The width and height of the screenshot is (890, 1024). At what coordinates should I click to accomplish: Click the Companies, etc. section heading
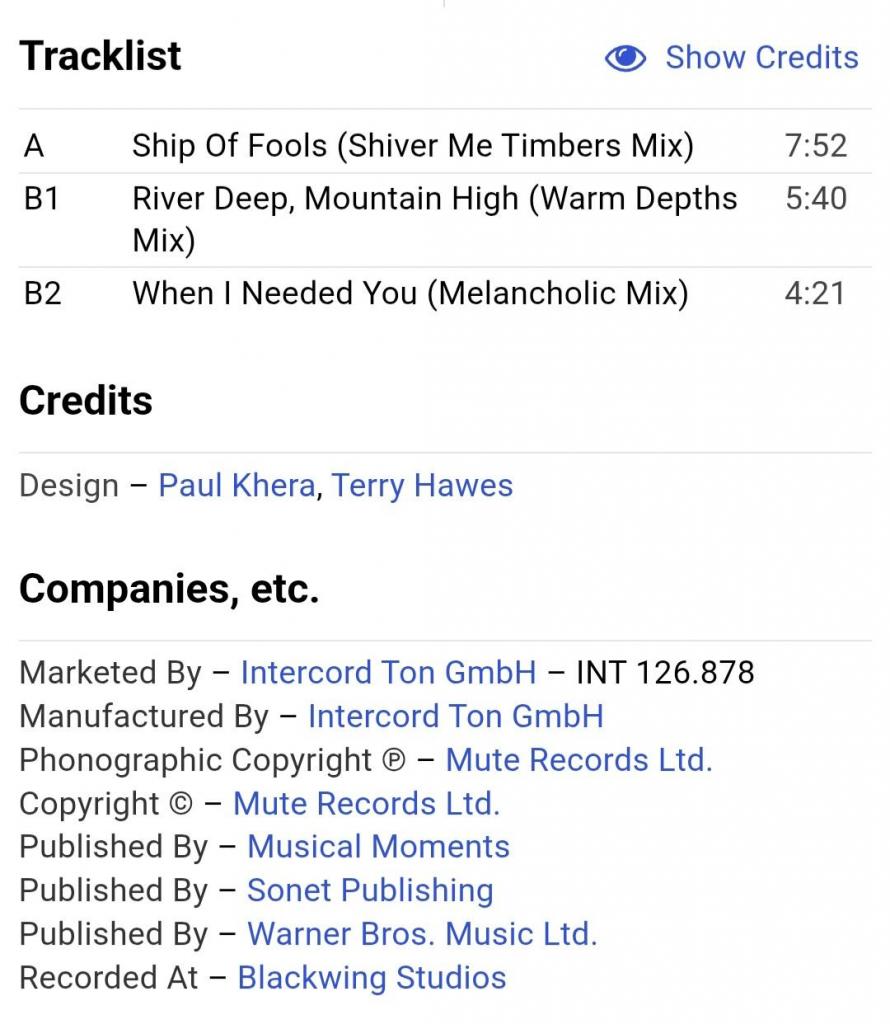(x=169, y=589)
